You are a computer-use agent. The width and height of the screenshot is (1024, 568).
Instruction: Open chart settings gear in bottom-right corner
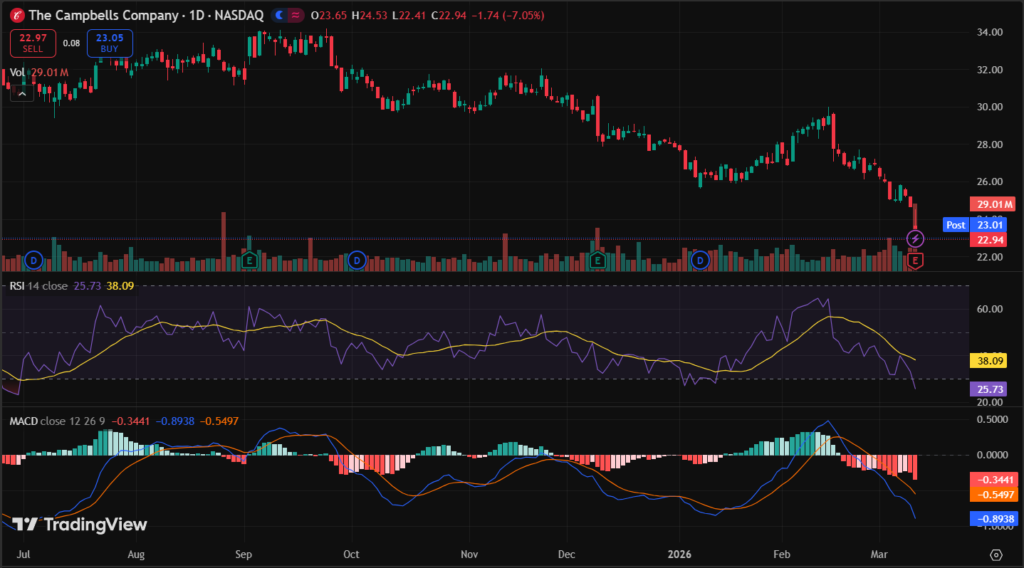coord(996,553)
